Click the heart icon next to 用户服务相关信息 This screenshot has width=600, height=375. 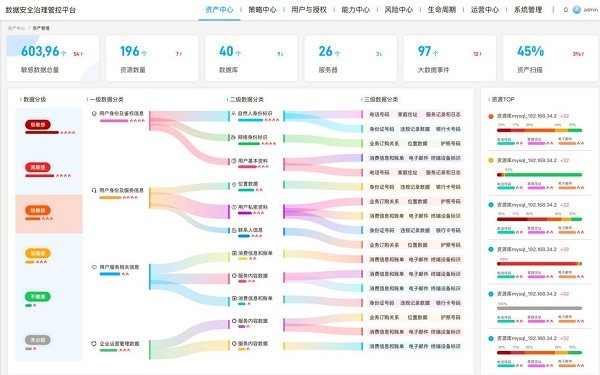pyautogui.click(x=94, y=267)
